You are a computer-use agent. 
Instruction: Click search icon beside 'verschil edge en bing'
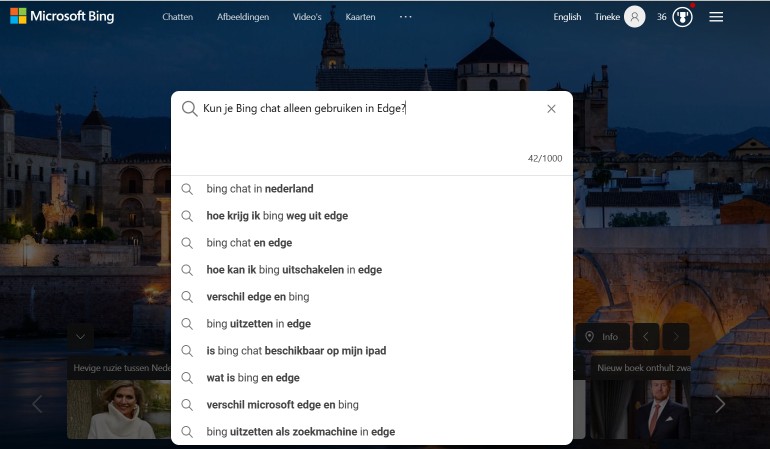(187, 297)
